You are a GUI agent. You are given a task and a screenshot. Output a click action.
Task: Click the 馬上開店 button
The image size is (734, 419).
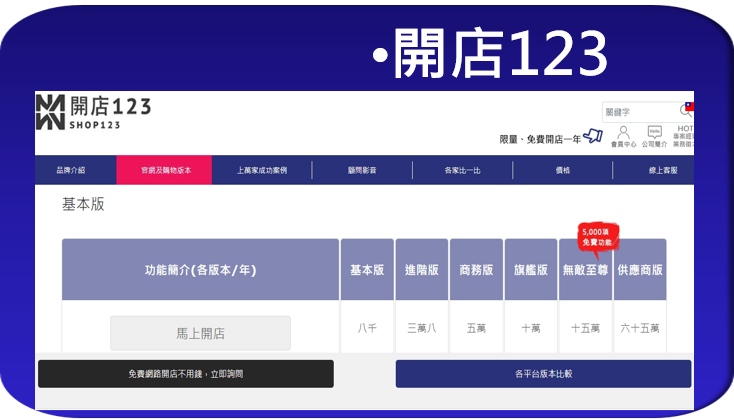[x=200, y=333]
